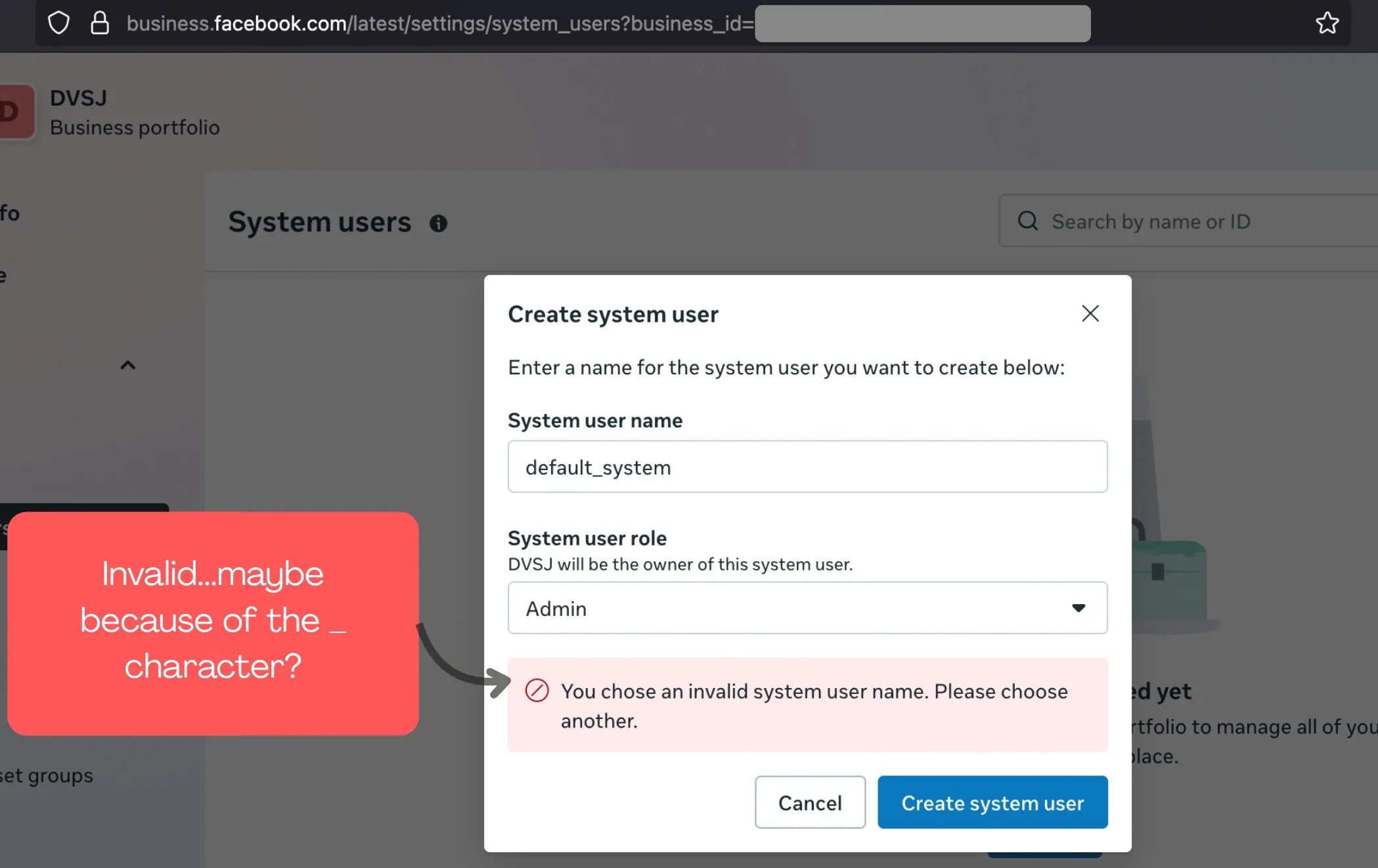Image resolution: width=1378 pixels, height=868 pixels.
Task: Click the System users info icon
Action: tap(438, 224)
